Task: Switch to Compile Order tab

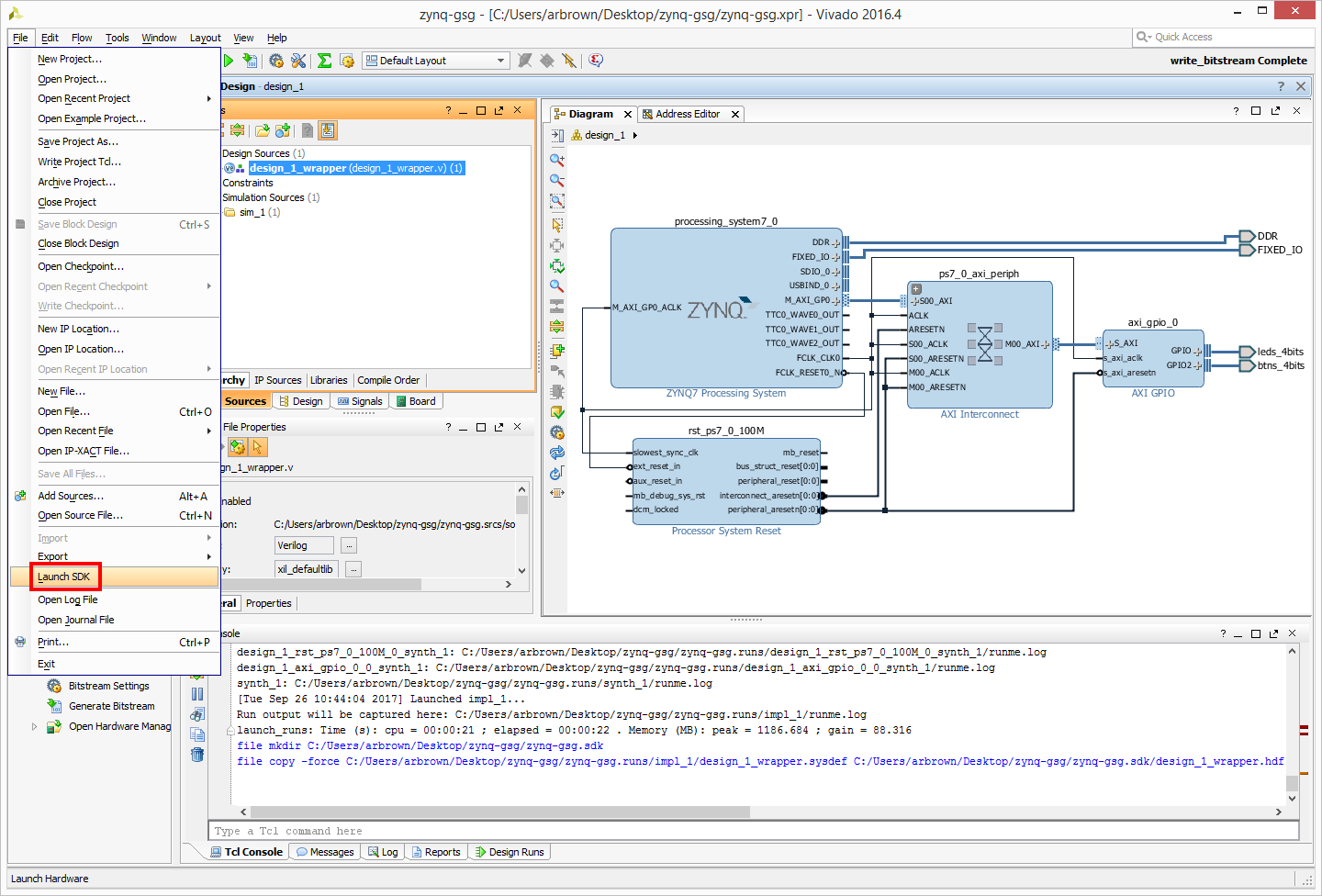Action: tap(388, 380)
